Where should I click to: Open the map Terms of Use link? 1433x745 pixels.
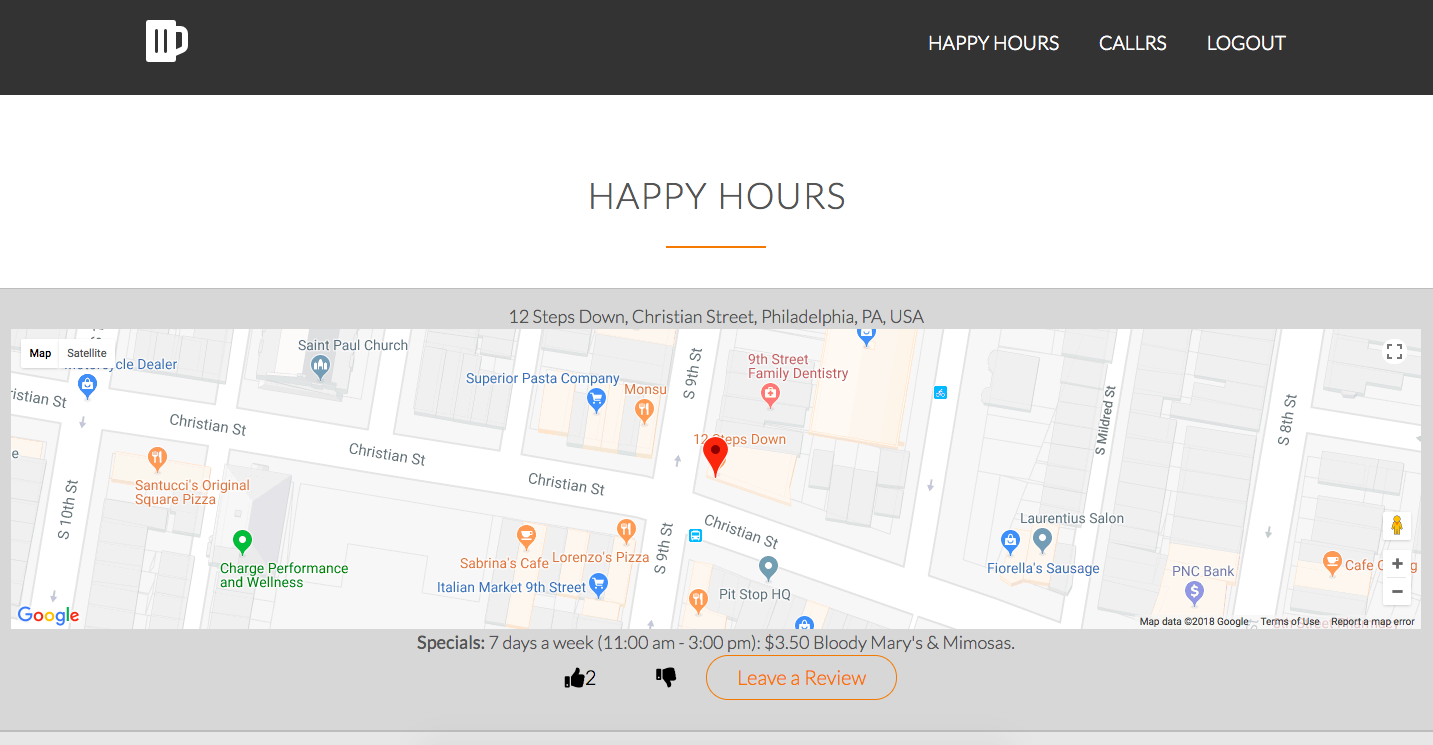1289,622
